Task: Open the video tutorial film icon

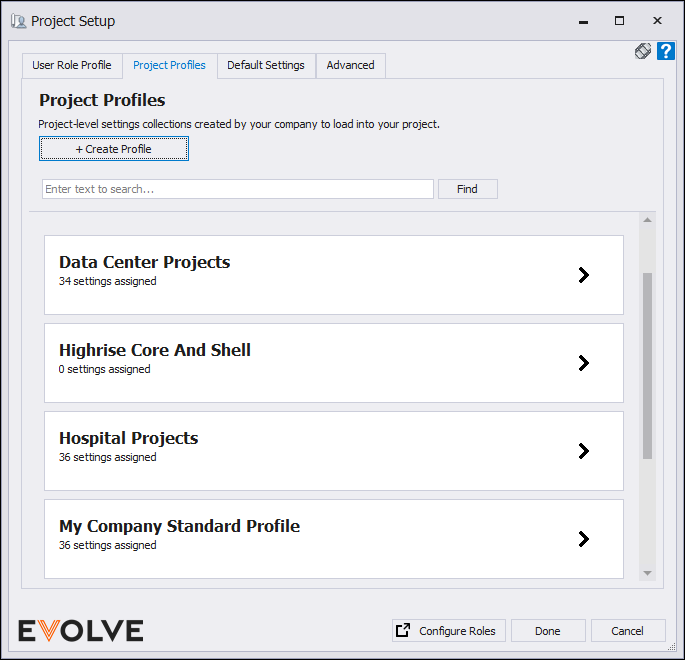Action: 643,51
